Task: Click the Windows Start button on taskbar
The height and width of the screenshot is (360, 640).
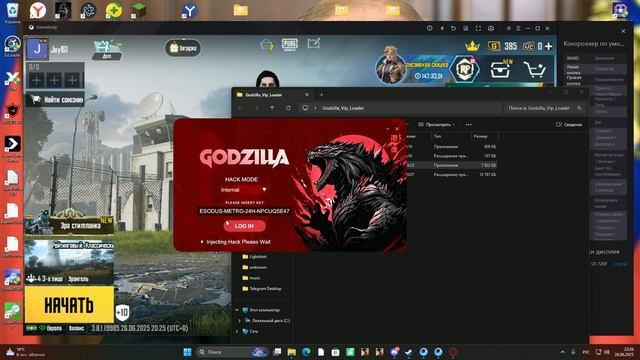Action: [x=187, y=352]
